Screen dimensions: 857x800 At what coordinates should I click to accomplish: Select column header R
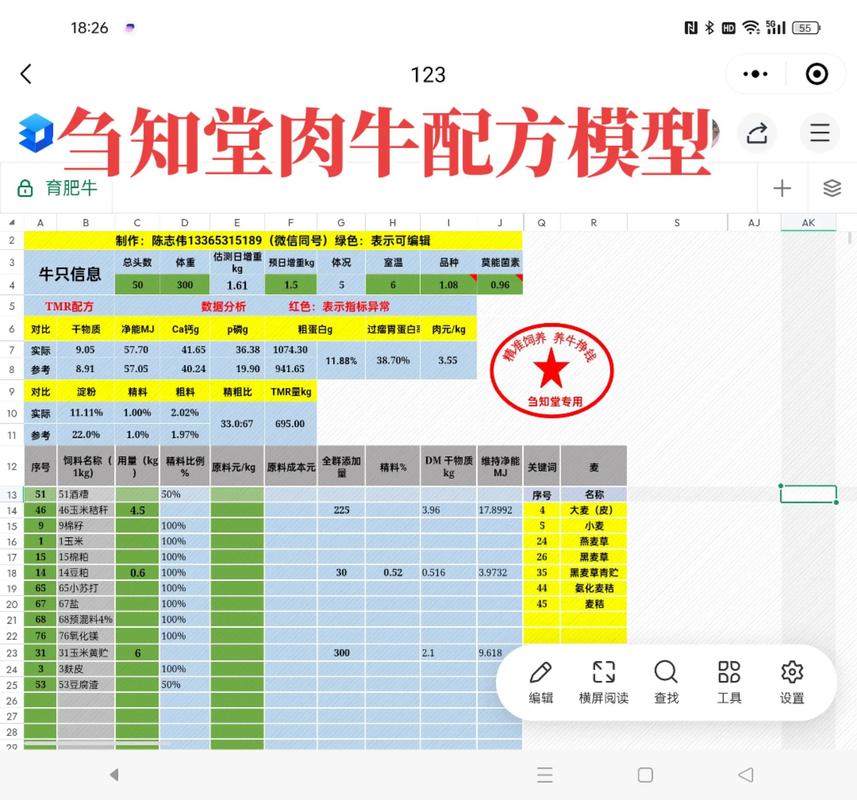click(x=594, y=222)
